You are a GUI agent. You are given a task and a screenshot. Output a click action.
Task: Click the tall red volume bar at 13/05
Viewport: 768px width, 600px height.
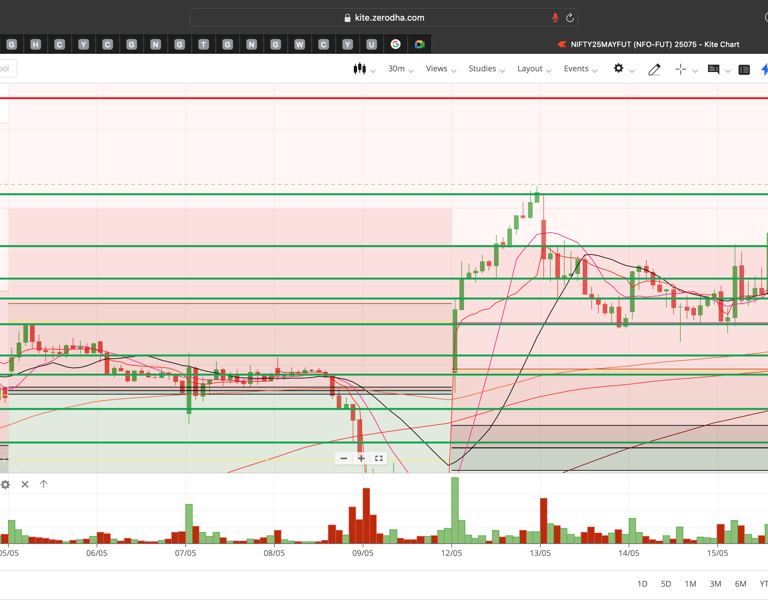click(x=543, y=521)
